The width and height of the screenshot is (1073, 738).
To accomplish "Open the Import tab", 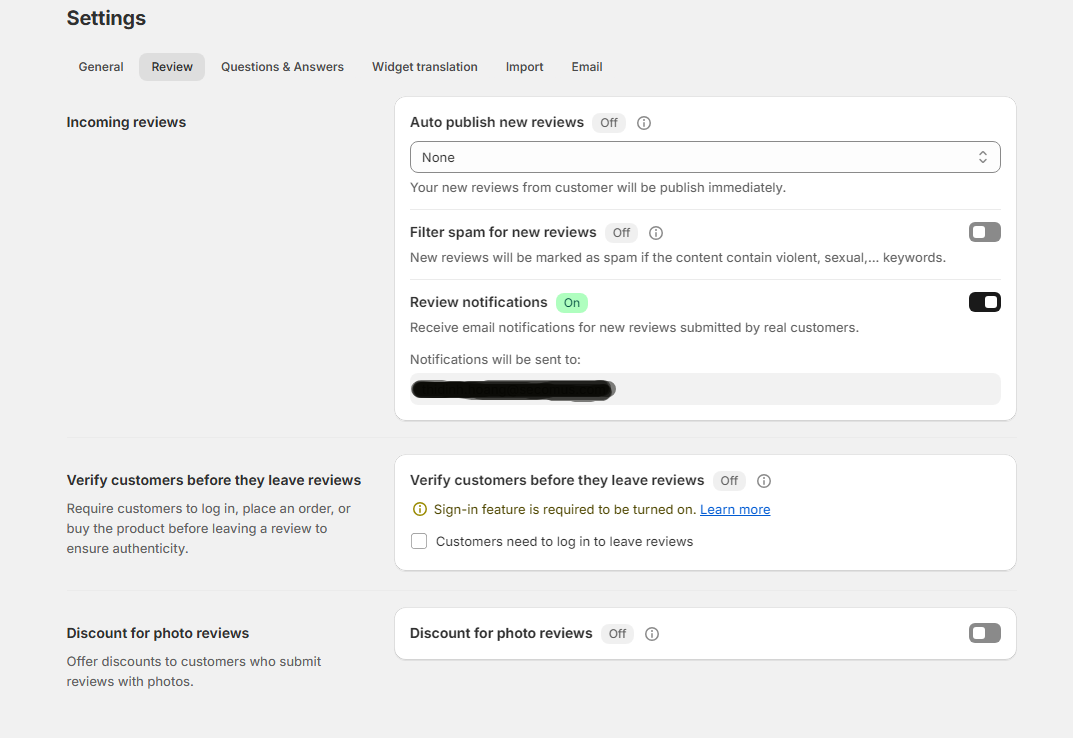I will coord(524,67).
